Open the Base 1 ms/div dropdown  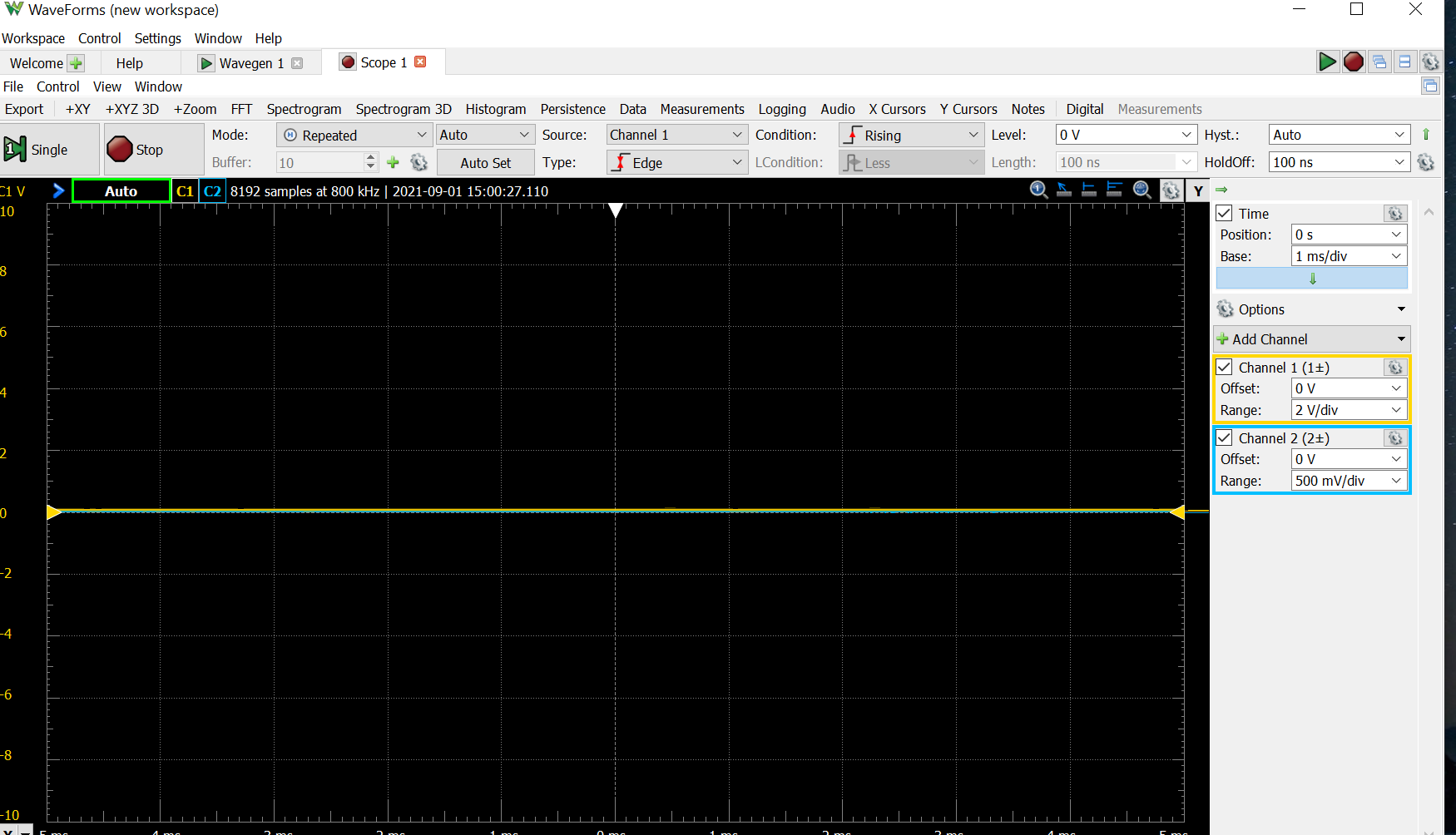1349,256
